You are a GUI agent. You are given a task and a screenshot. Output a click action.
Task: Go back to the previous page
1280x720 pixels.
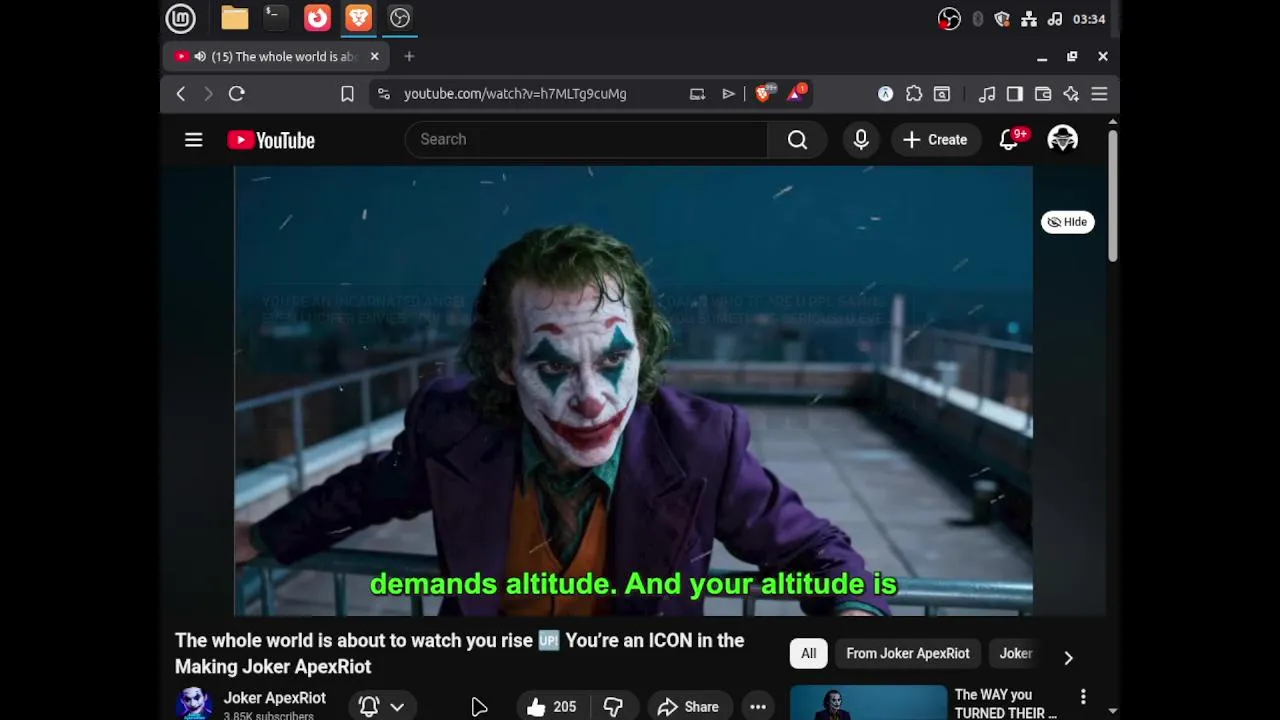tap(181, 94)
